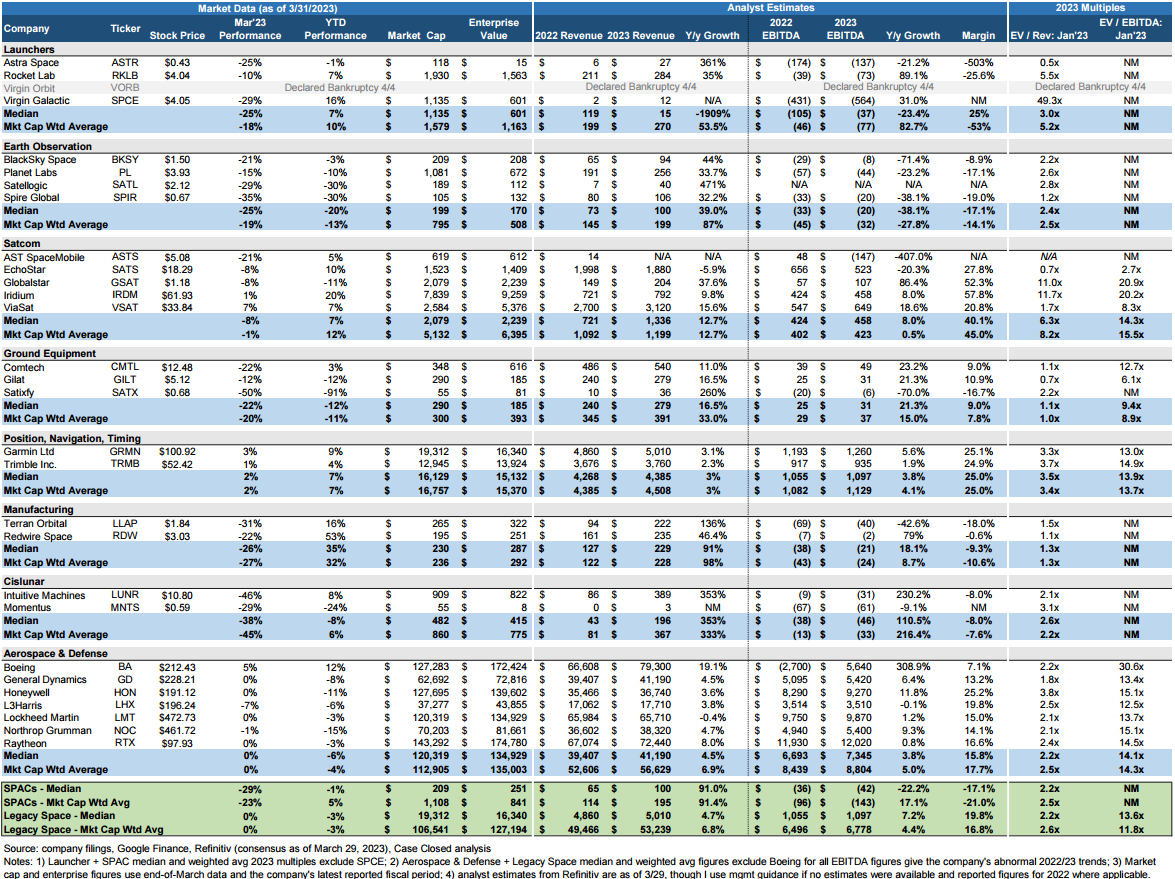The height and width of the screenshot is (879, 1175).
Task: Click the 2023 Multiples group header
Action: click(1090, 7)
